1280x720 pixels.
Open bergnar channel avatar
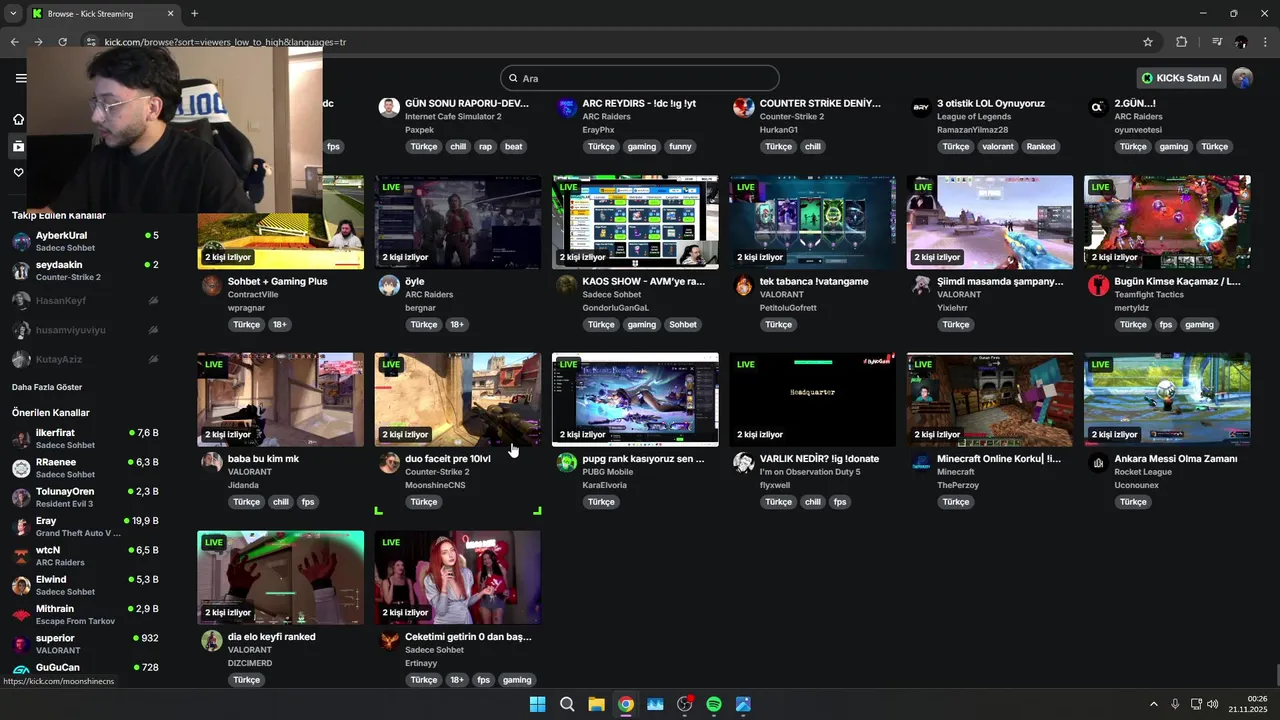[x=389, y=286]
